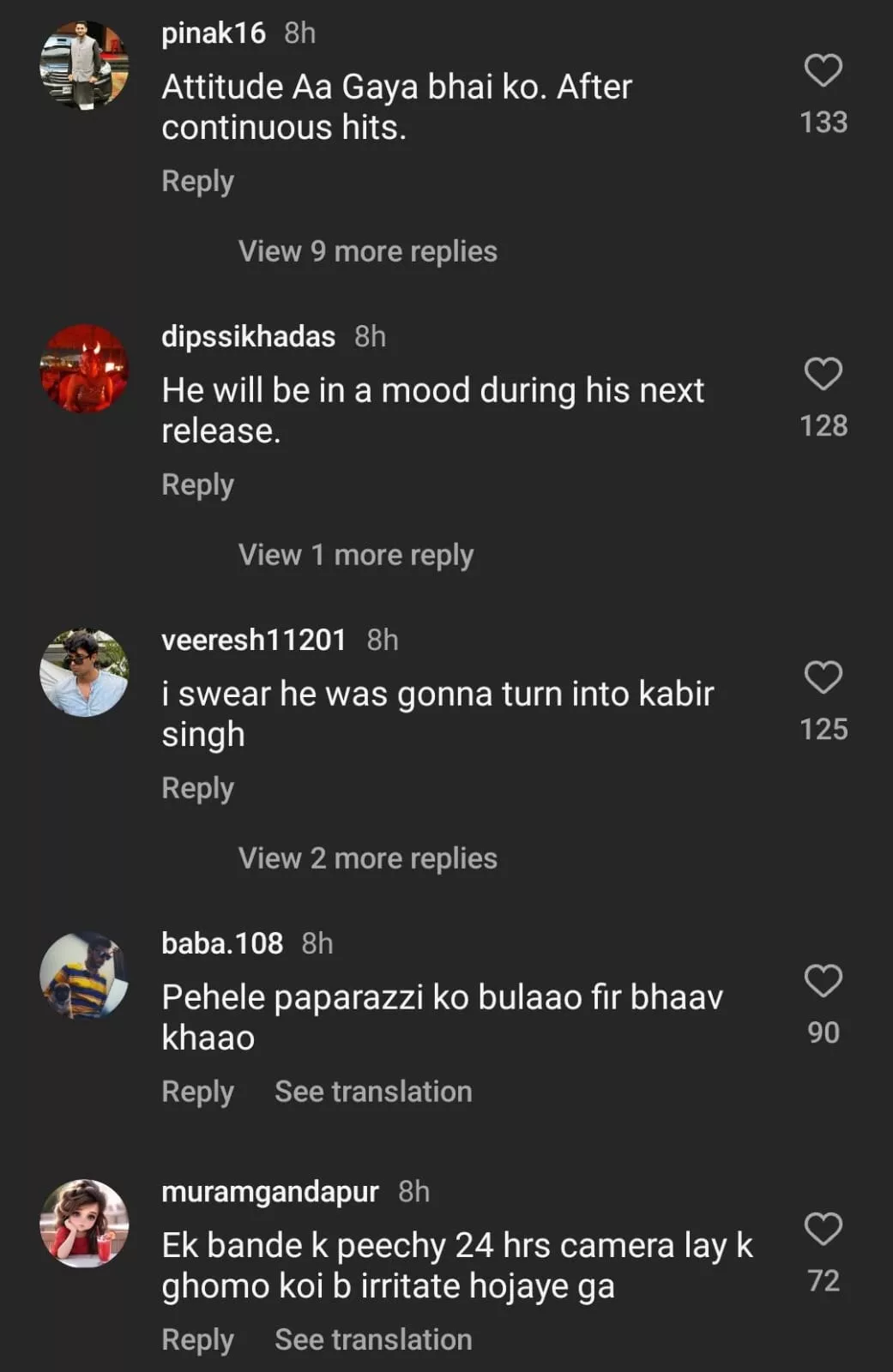Like pinak16's comment with the heart
The width and height of the screenshot is (893, 1372).
point(823,70)
